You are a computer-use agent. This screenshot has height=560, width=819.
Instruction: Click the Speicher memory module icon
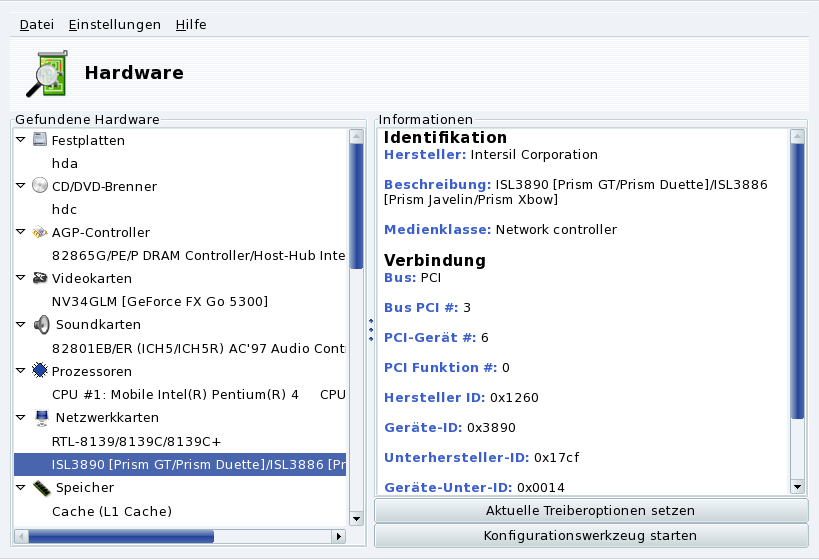[41, 487]
